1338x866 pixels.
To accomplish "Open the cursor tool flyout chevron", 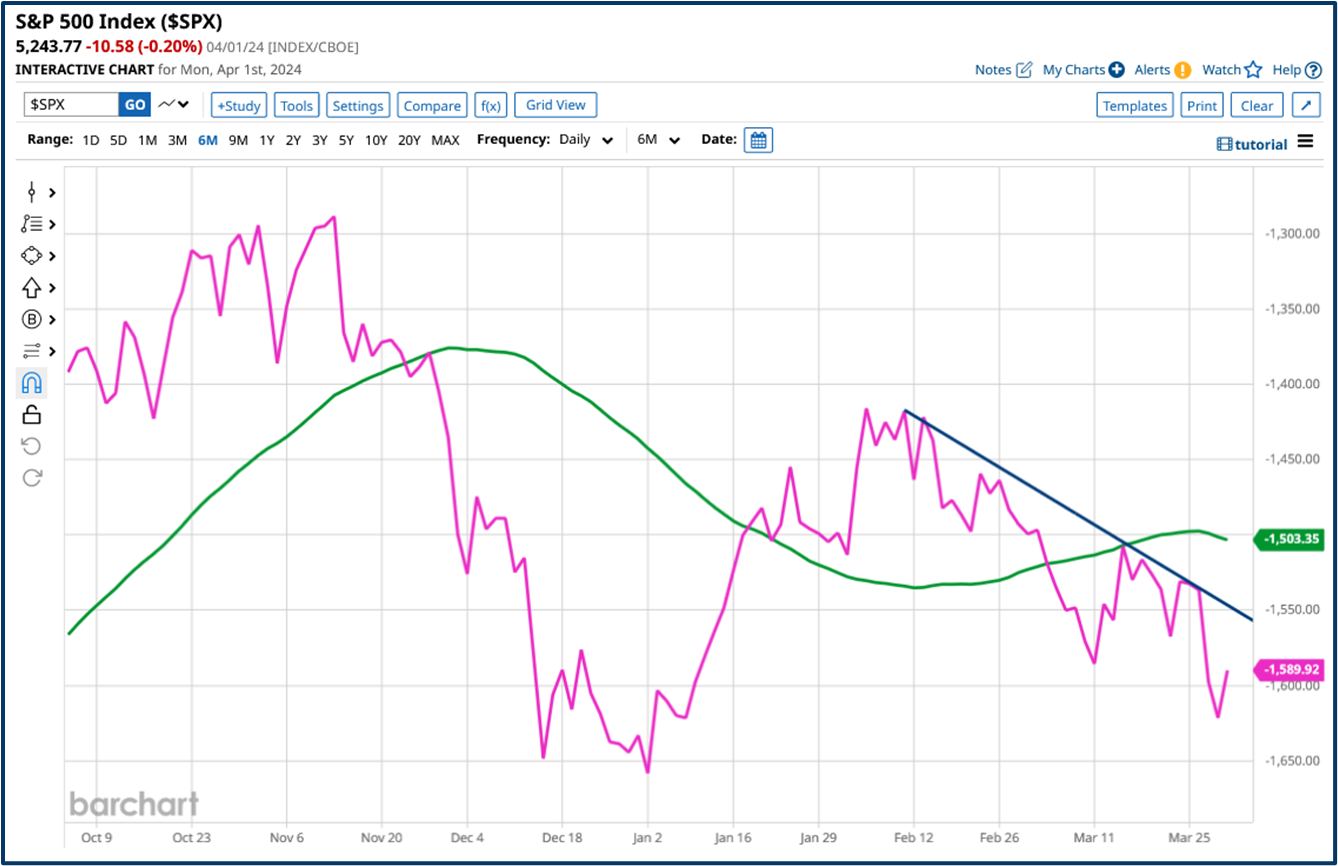I will [x=50, y=191].
